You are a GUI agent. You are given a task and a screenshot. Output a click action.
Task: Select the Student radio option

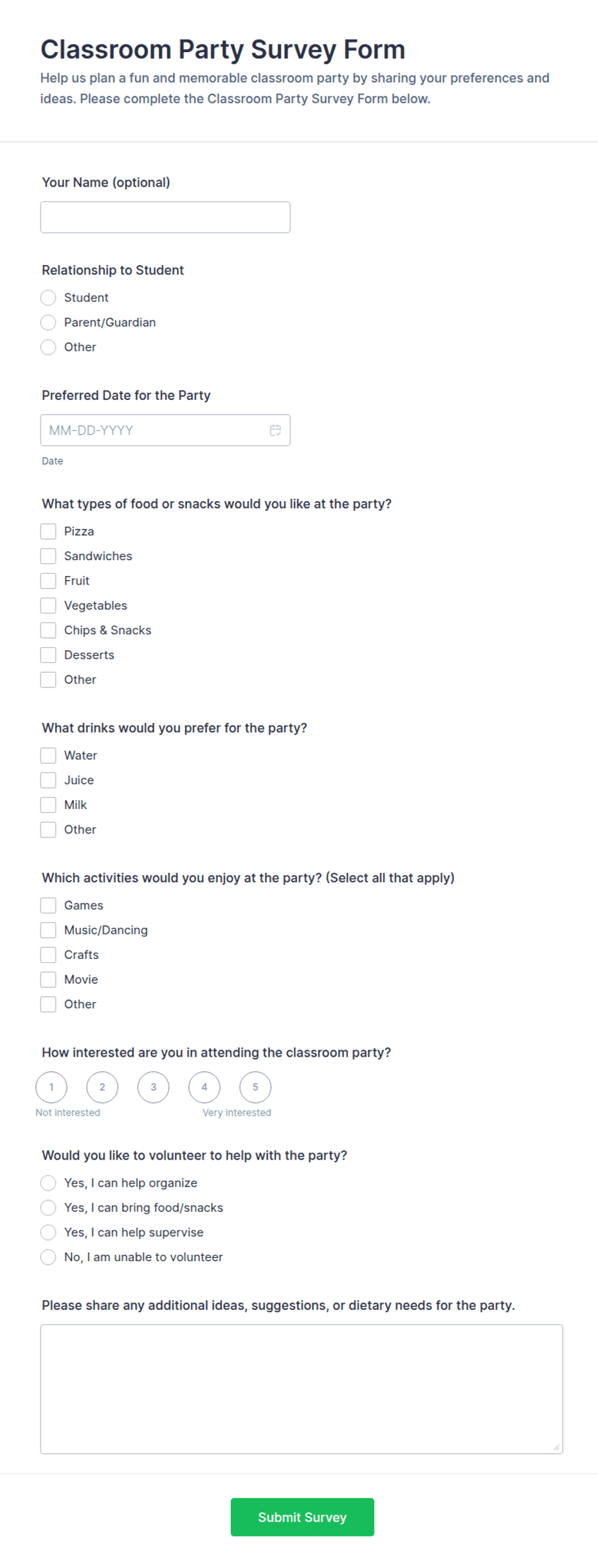coord(48,298)
